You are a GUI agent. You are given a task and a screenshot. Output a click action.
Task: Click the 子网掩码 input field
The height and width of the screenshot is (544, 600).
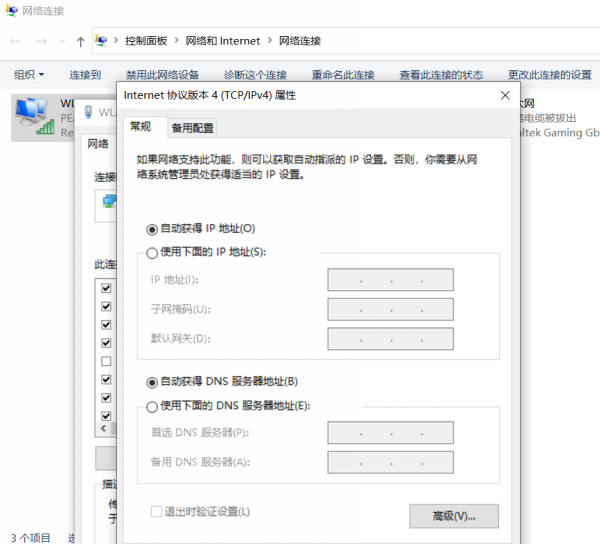point(390,309)
